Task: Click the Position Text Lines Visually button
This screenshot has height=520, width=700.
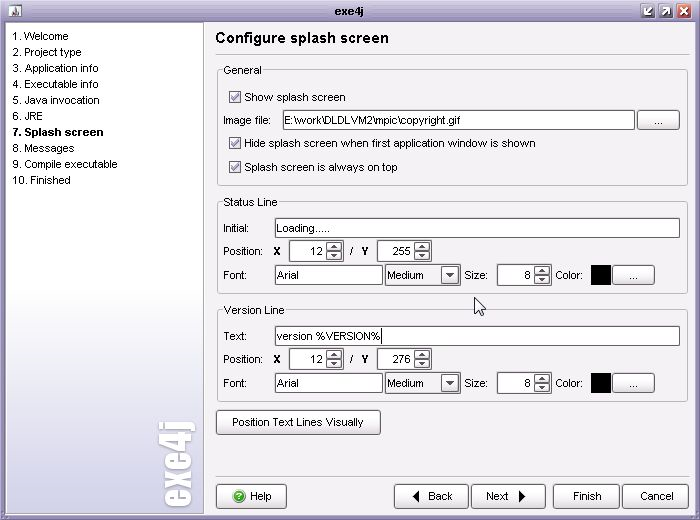Action: tap(298, 422)
